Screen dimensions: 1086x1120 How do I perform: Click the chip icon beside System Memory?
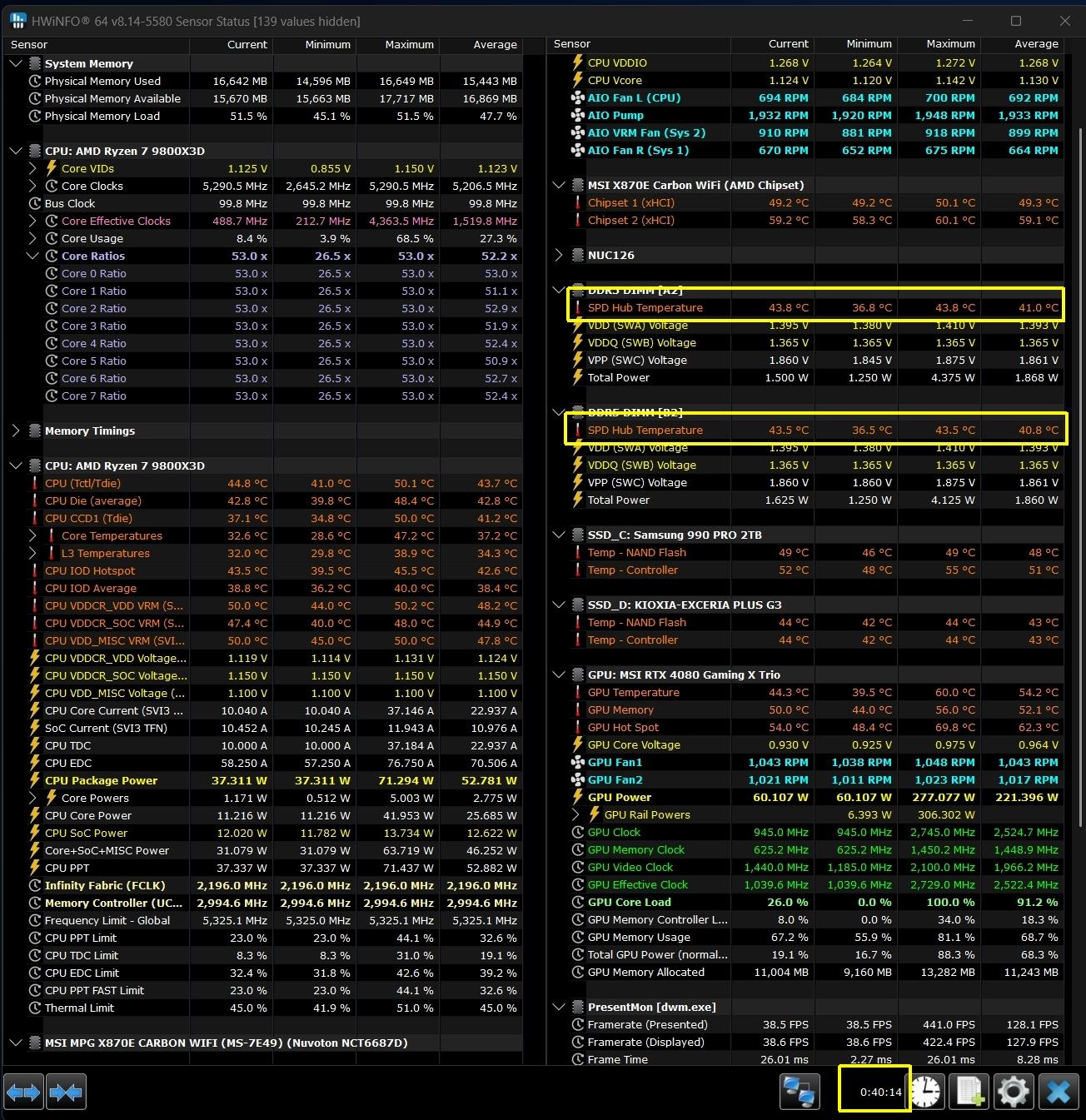point(35,64)
